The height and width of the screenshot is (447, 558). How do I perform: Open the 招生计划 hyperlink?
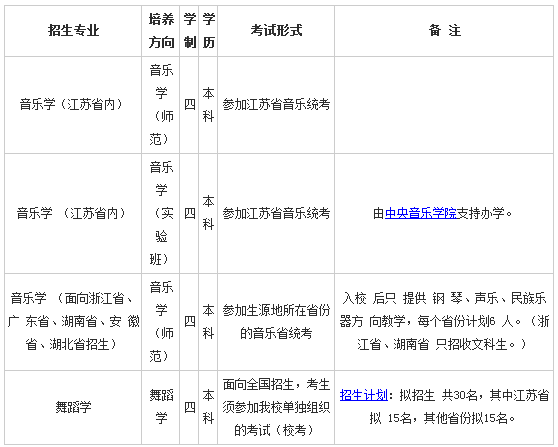coord(364,395)
